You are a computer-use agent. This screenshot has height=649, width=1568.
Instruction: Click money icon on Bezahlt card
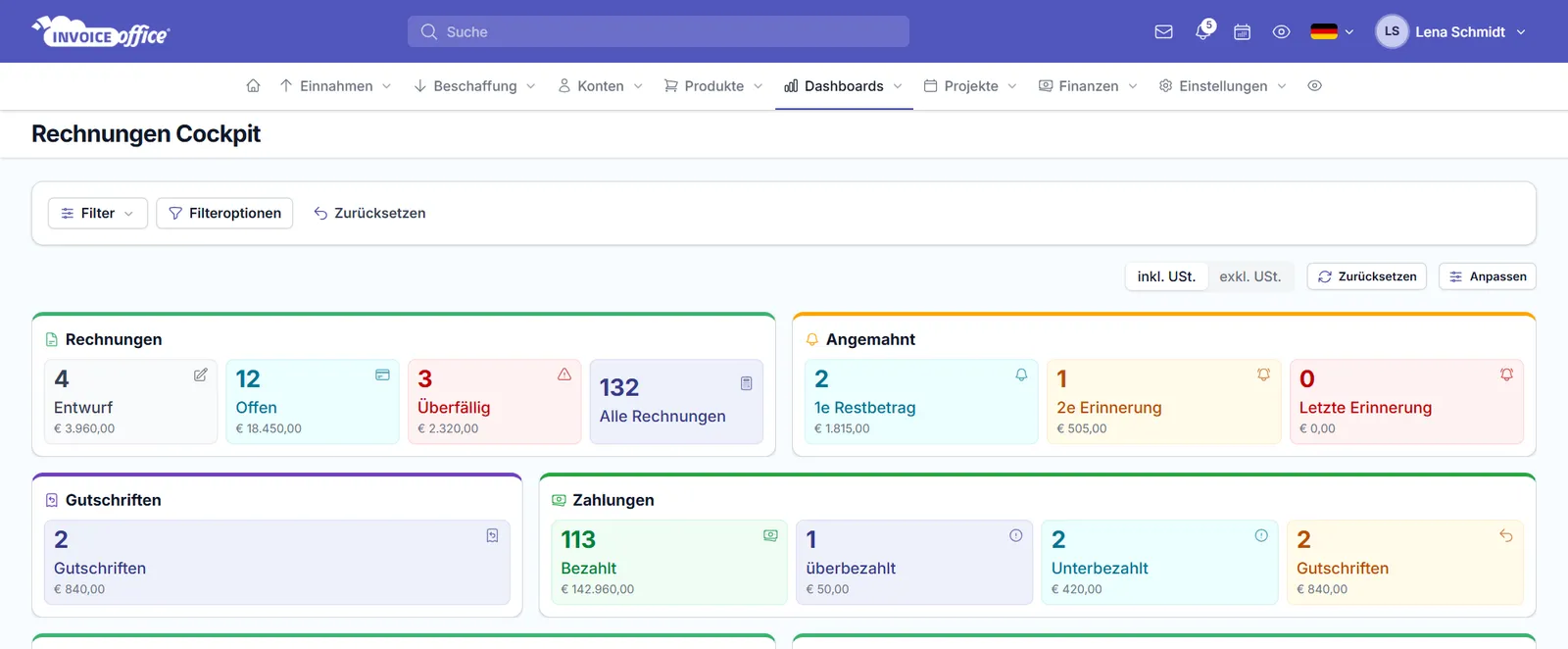point(770,535)
